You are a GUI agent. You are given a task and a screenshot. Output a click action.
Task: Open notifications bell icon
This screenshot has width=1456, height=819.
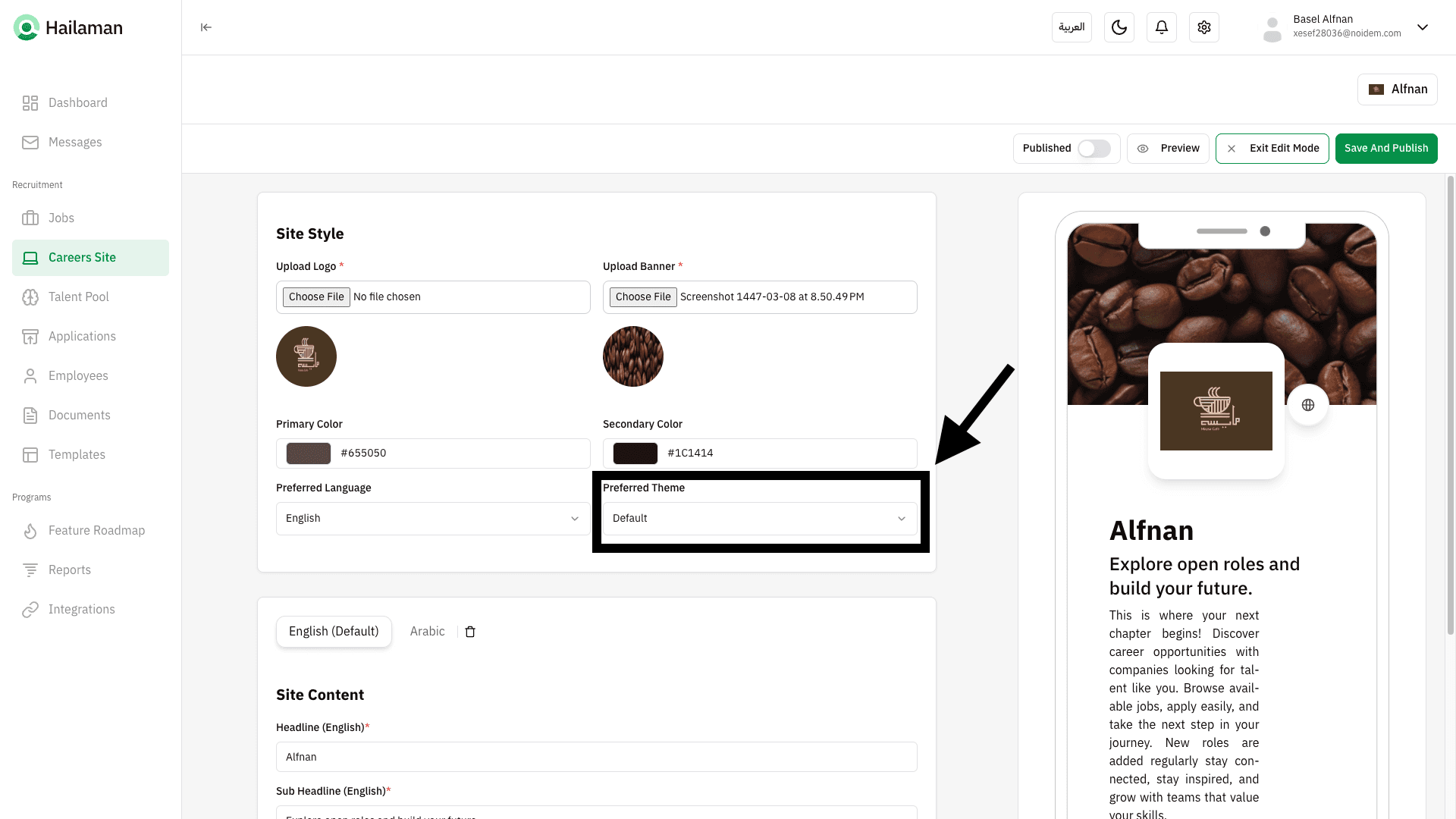point(1161,27)
